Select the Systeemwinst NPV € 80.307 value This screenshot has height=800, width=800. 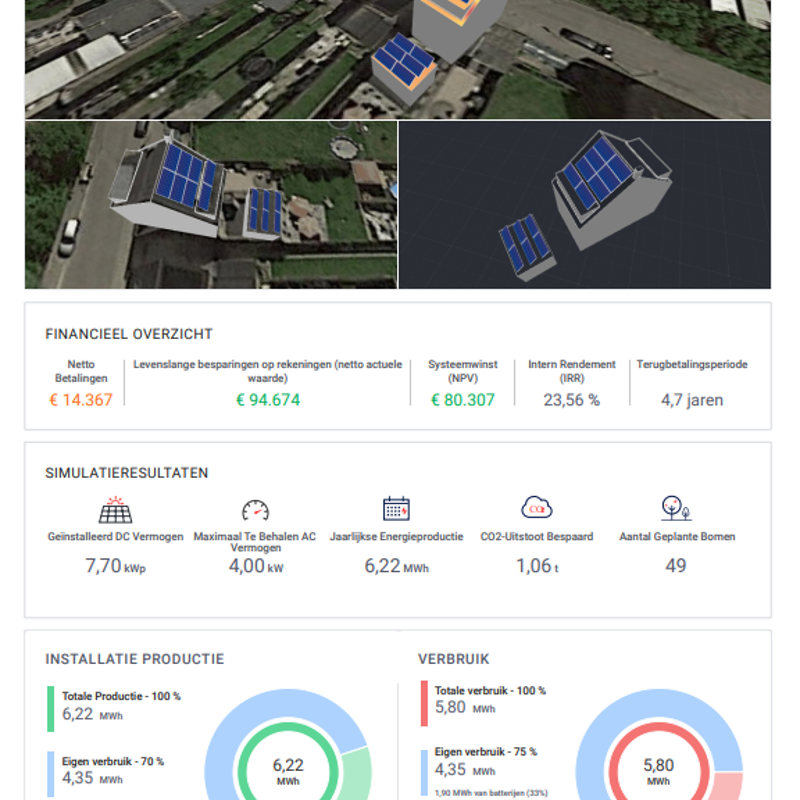click(463, 400)
